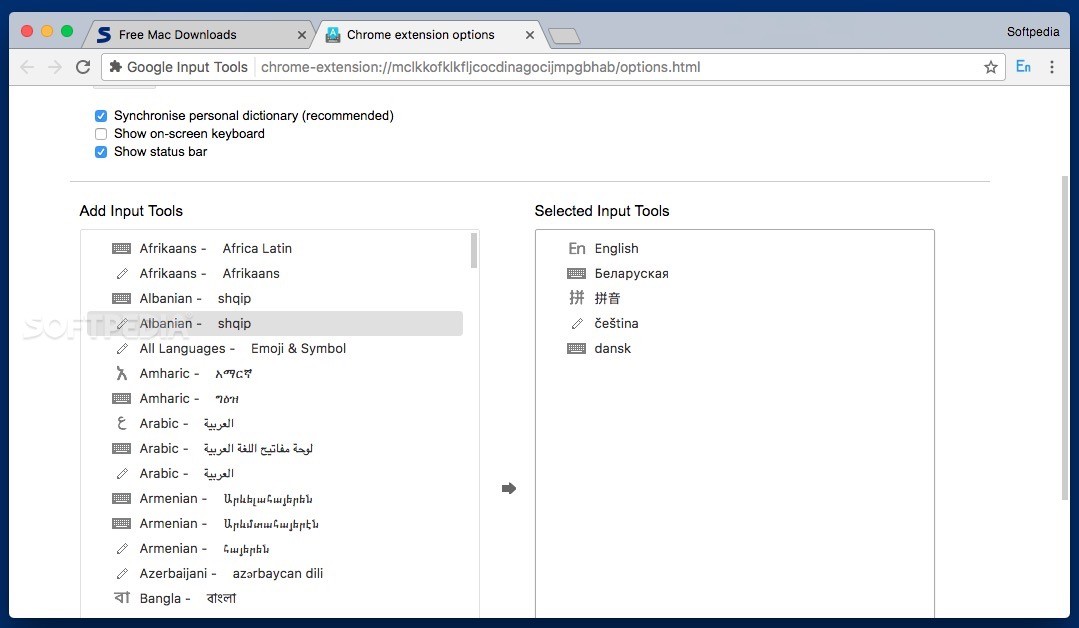Click the Softpedia profile label

pyautogui.click(x=1032, y=32)
